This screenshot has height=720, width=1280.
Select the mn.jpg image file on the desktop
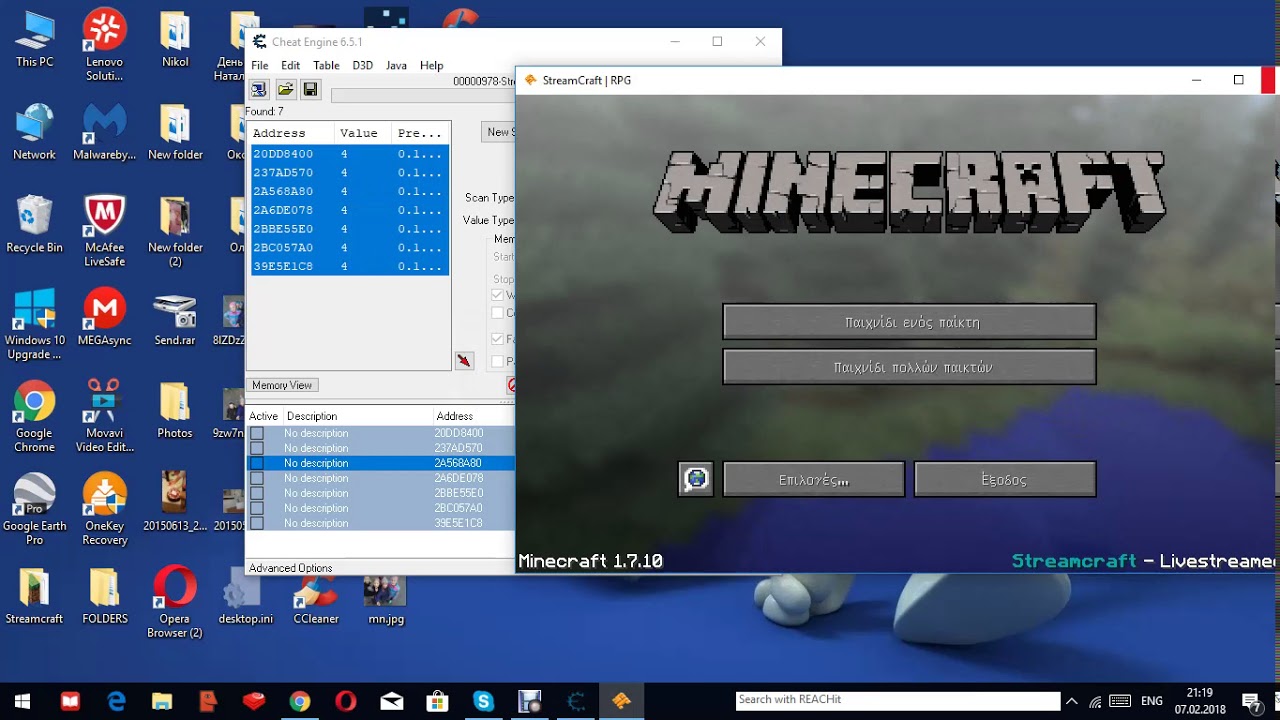[x=385, y=600]
